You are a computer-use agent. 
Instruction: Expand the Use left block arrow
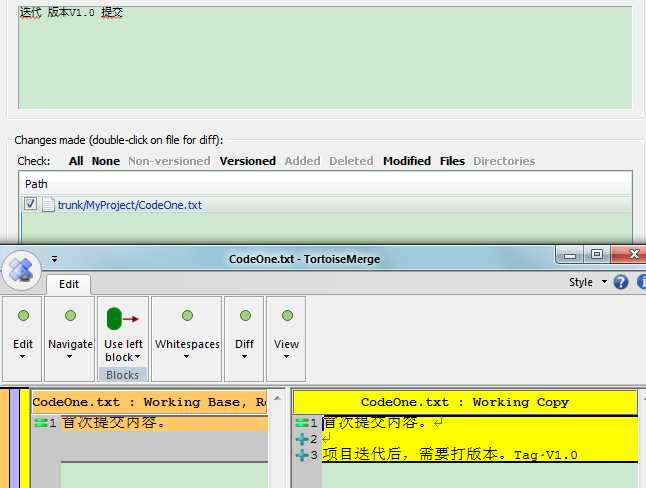click(x=137, y=357)
